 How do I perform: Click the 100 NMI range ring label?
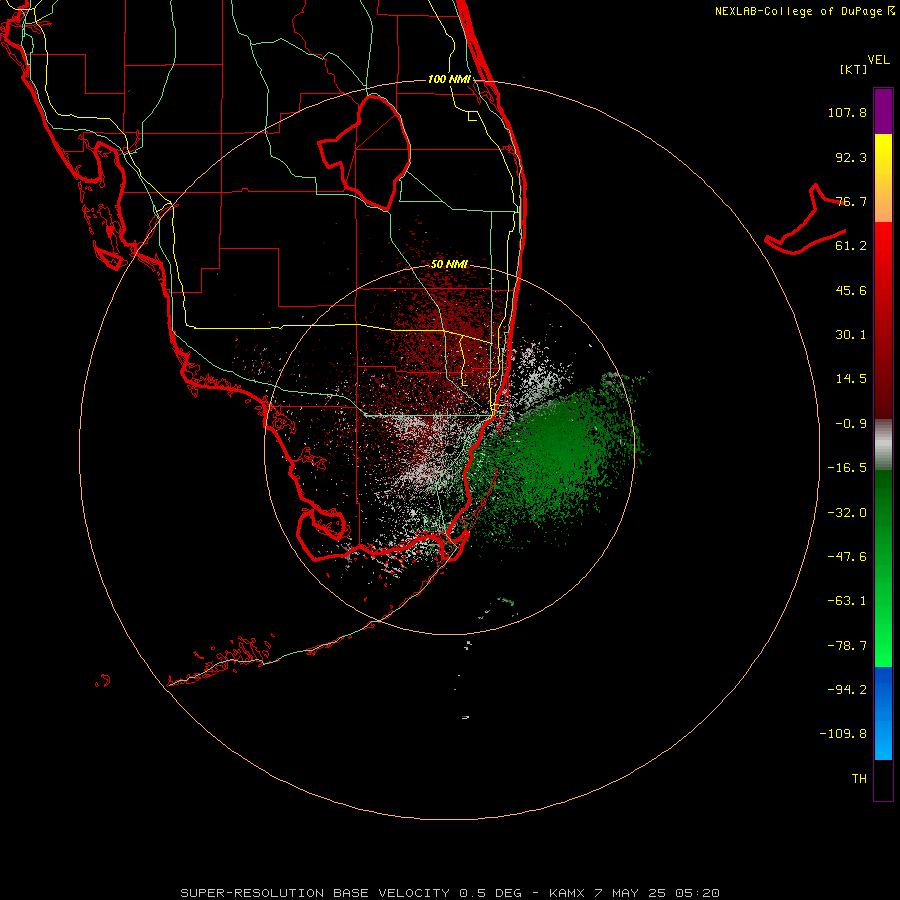449,79
